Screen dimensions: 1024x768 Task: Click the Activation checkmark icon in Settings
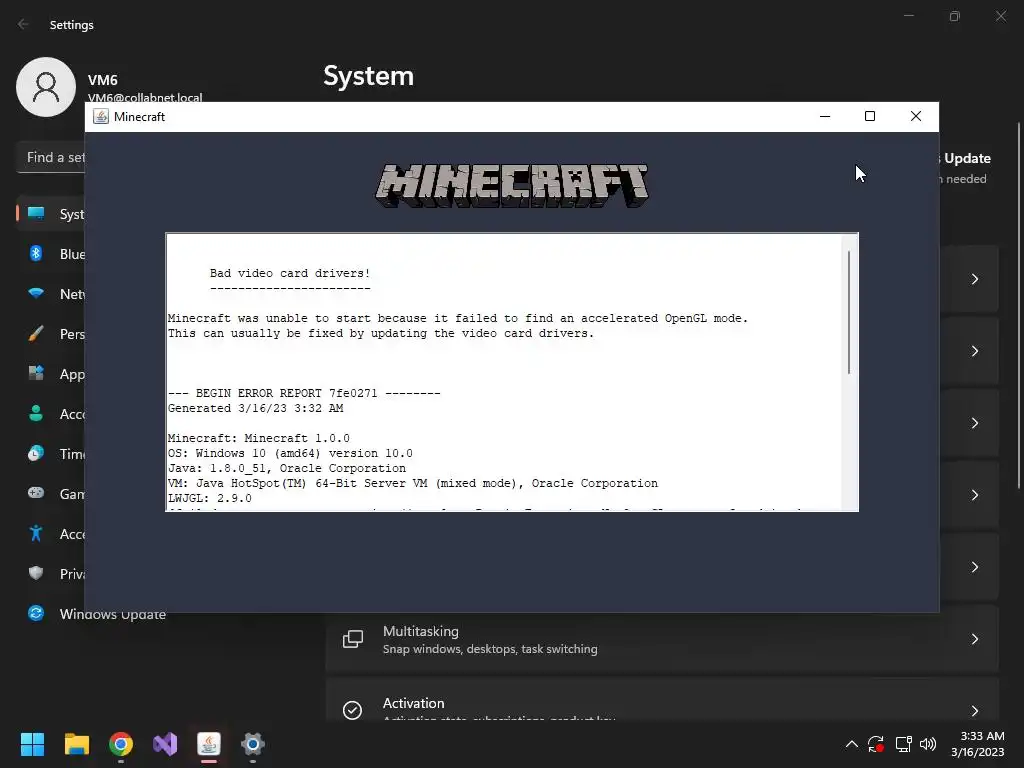[x=353, y=710]
